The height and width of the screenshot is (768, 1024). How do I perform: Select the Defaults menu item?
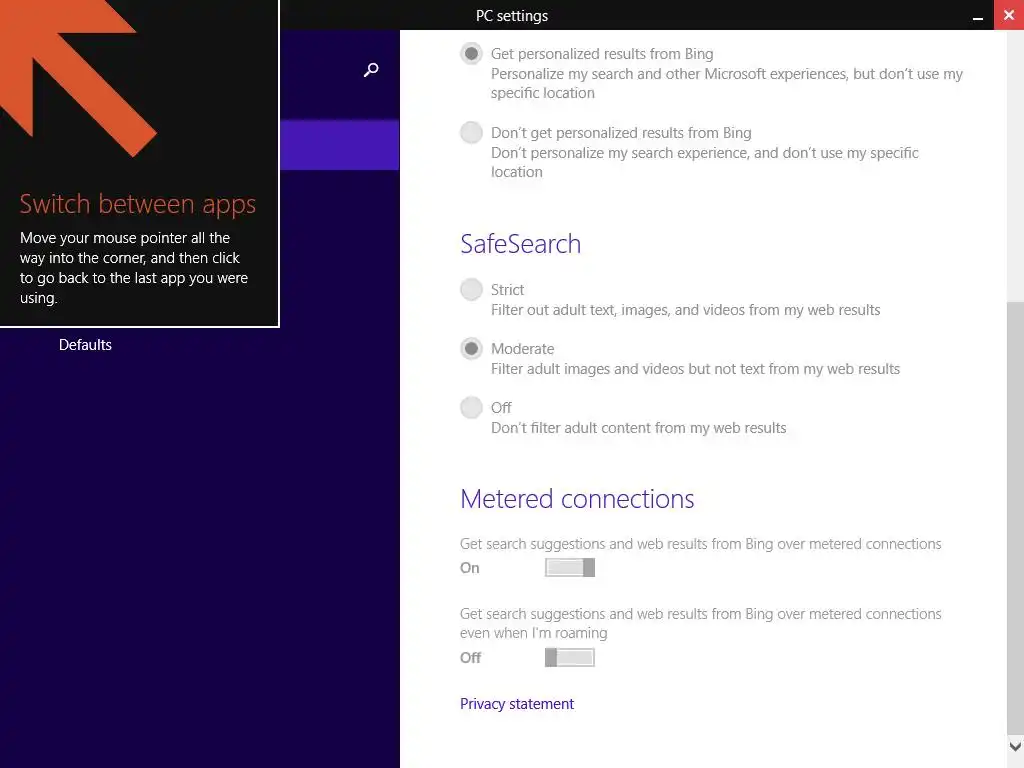click(x=85, y=345)
